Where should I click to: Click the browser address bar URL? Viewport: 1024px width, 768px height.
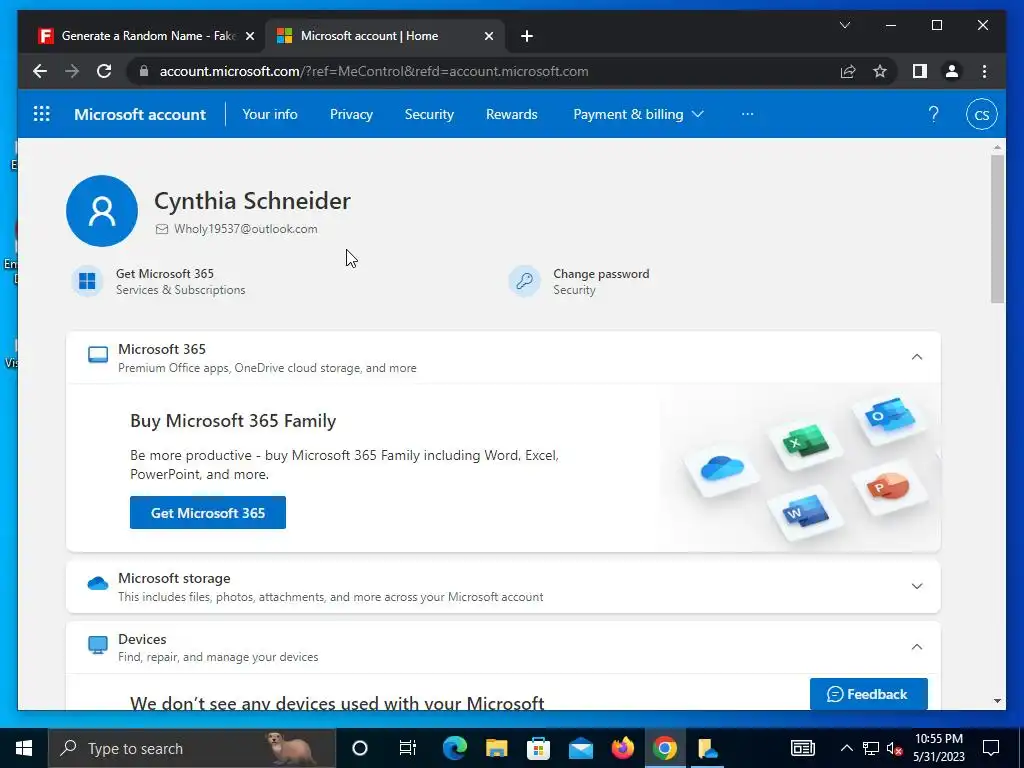[374, 71]
